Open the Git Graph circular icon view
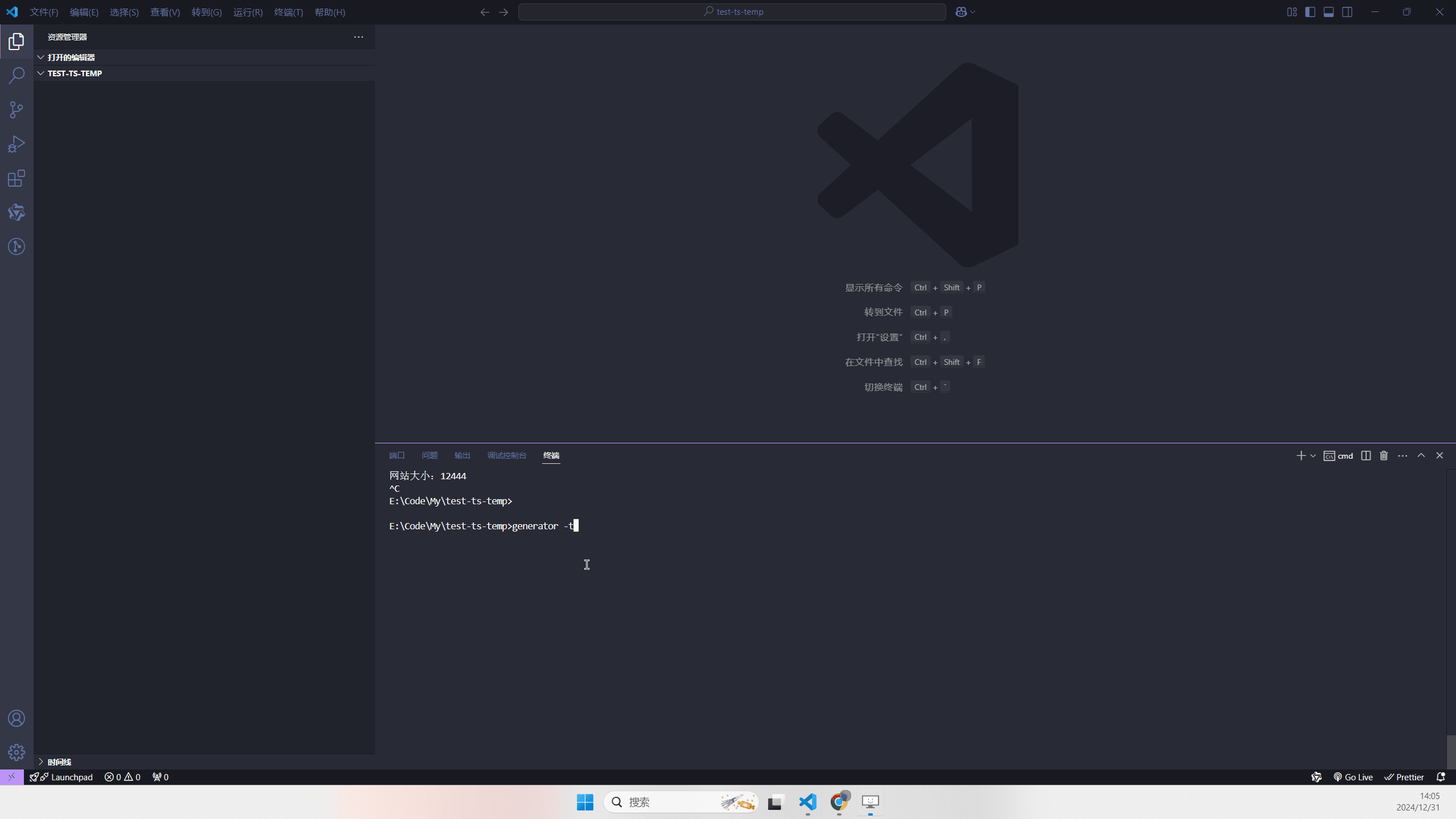The image size is (1456, 819). tap(17, 246)
